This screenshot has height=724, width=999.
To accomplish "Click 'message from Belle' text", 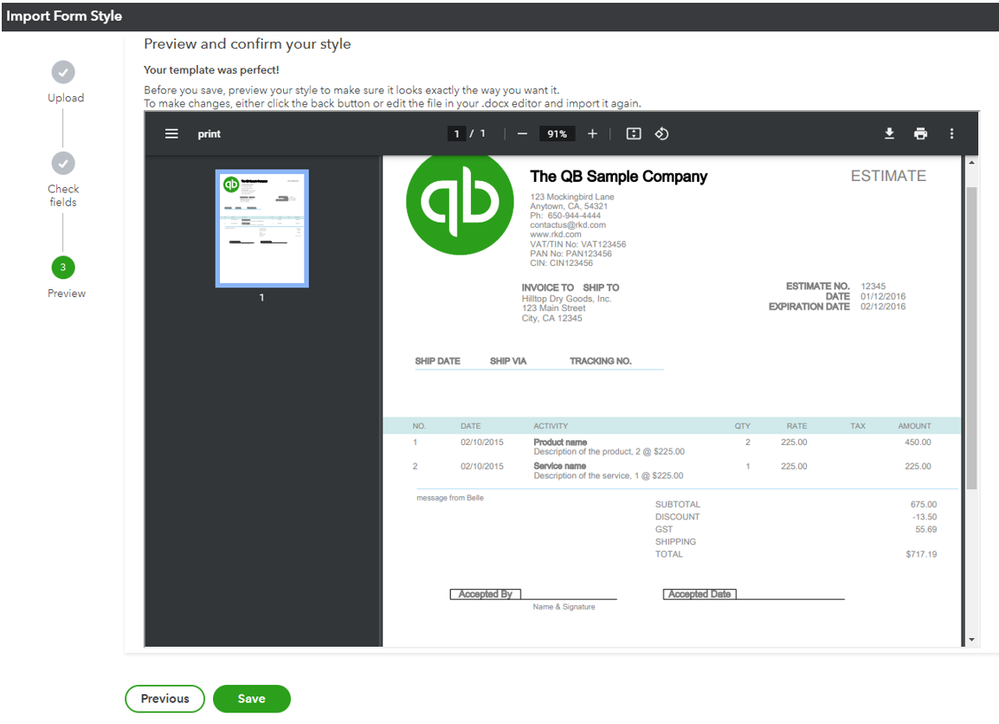I will [x=450, y=498].
